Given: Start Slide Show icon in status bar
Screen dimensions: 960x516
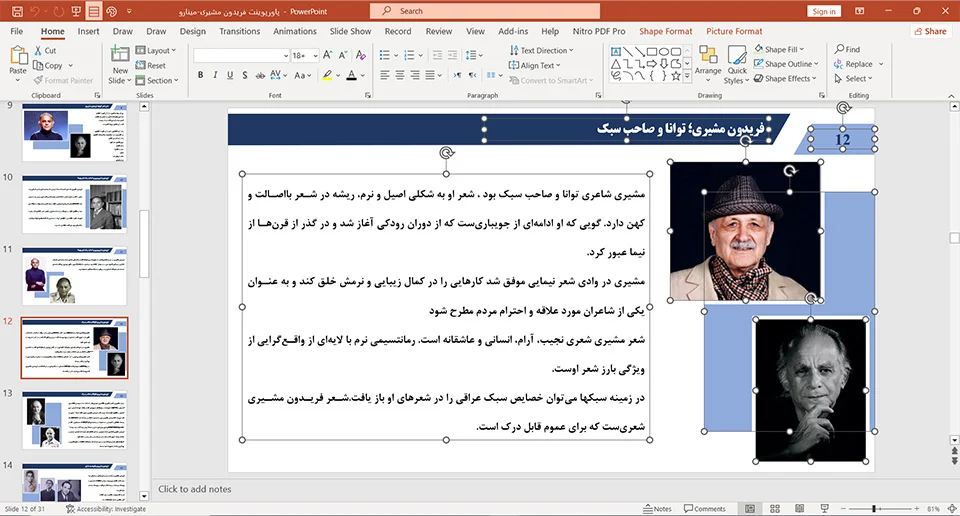Looking at the screenshot, I should [x=824, y=509].
